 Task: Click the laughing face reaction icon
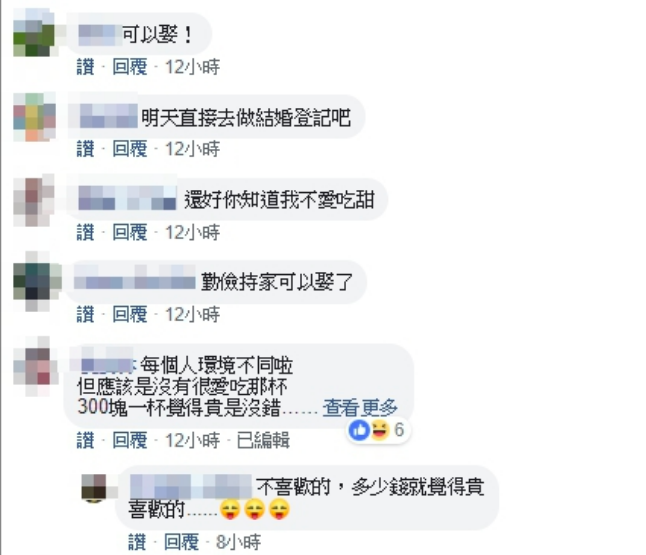click(x=380, y=431)
